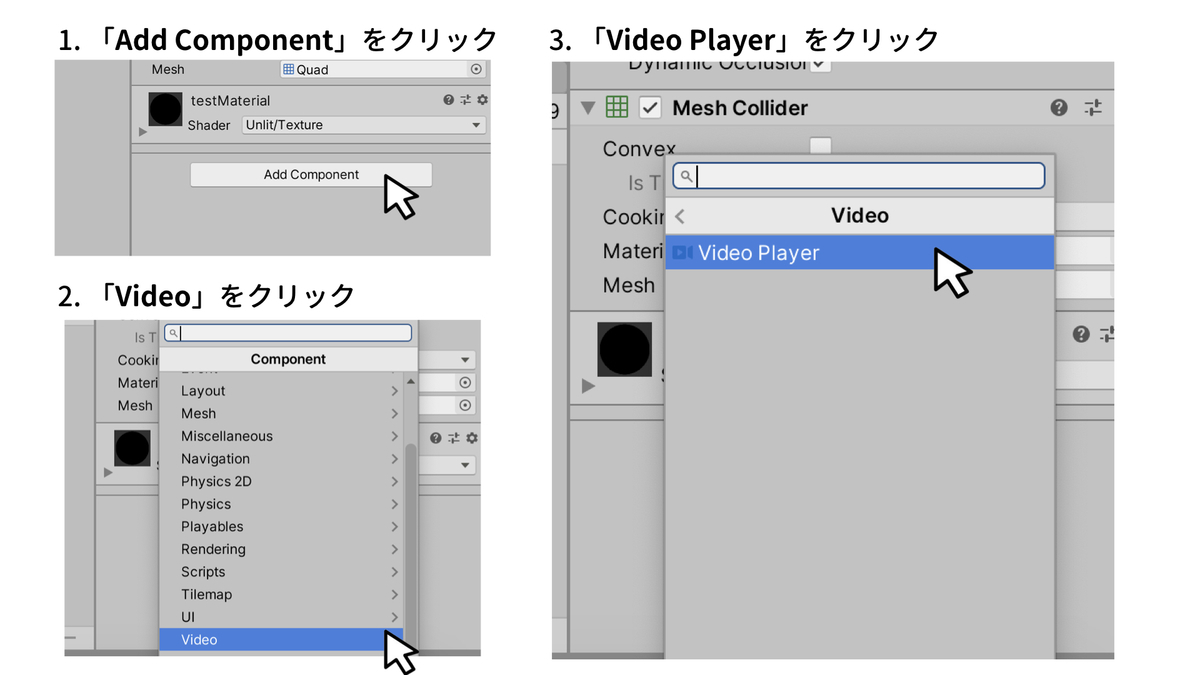
Task: Click material sphere preview in step 3
Action: (x=625, y=349)
